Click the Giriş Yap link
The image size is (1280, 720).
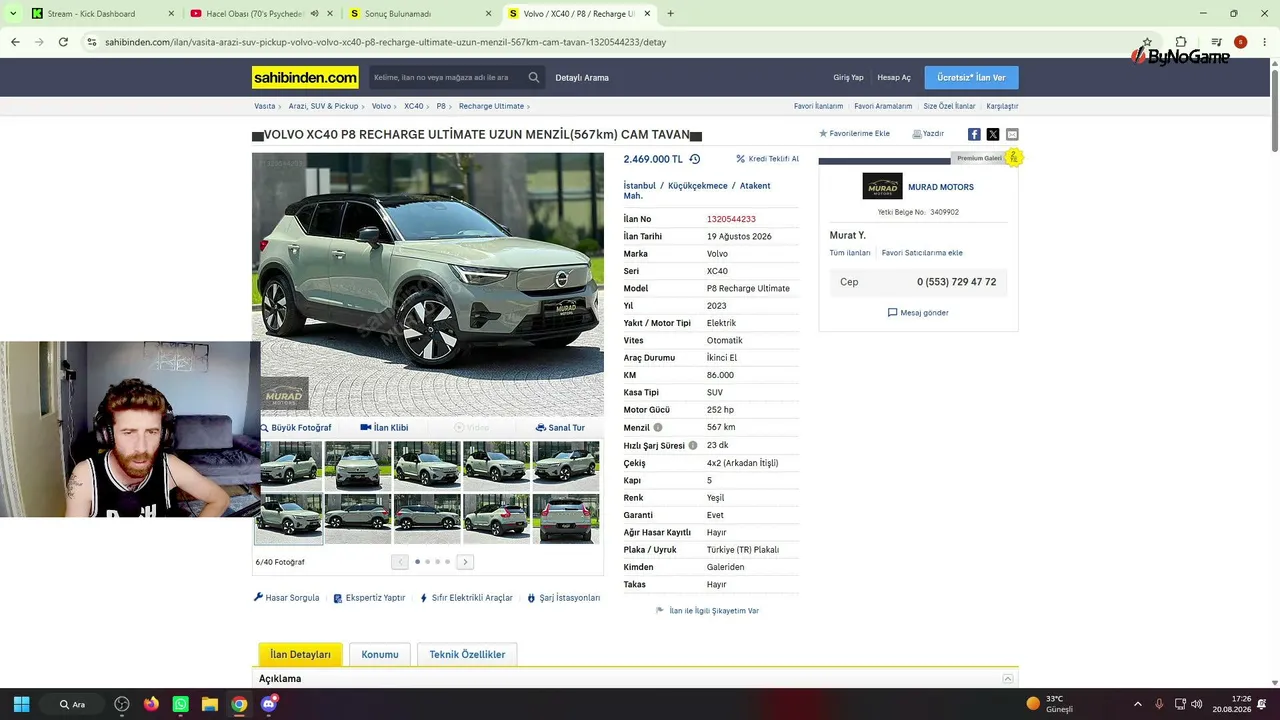pos(848,78)
